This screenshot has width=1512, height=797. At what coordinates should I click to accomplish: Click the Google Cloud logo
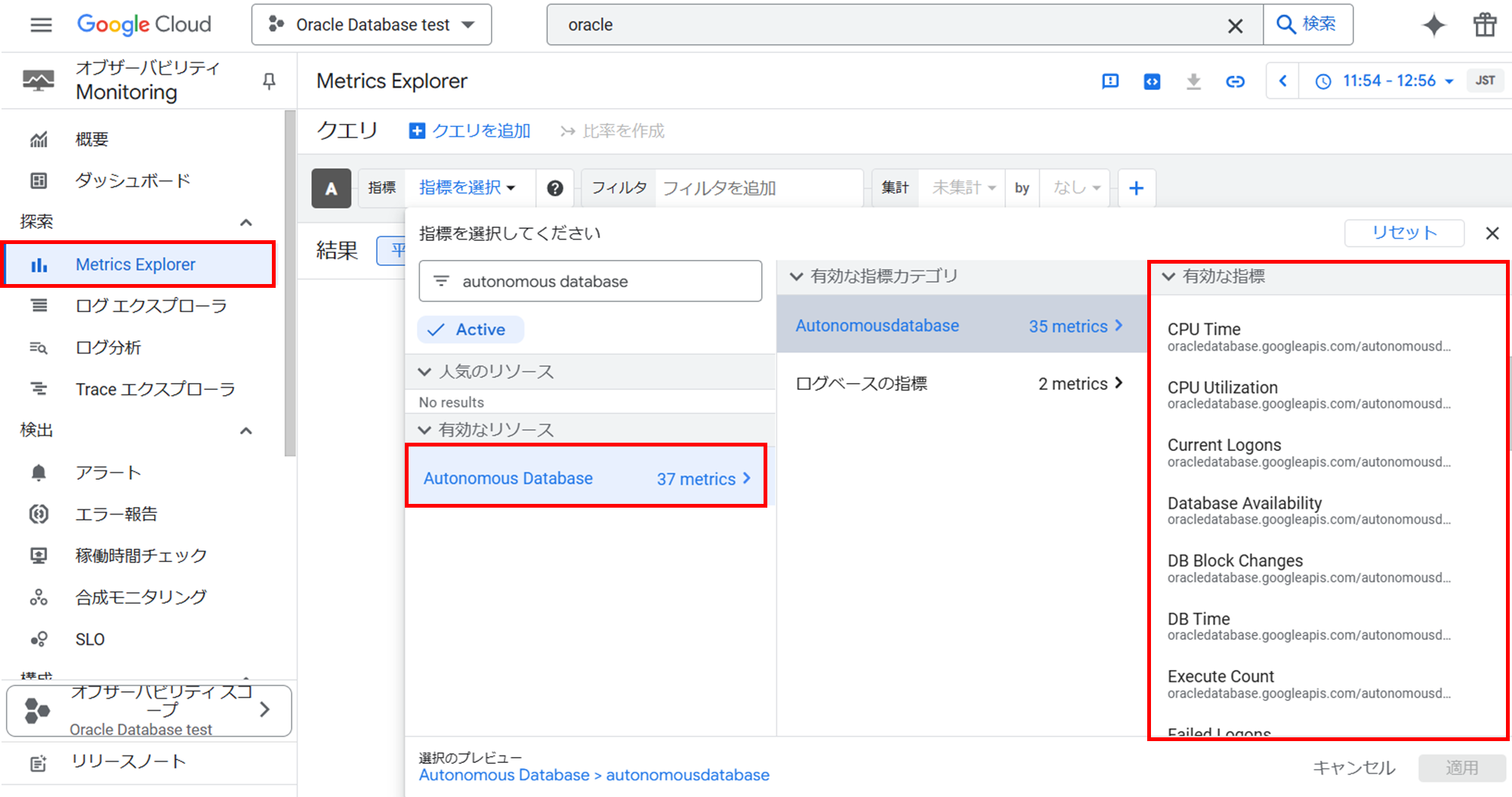(x=144, y=25)
